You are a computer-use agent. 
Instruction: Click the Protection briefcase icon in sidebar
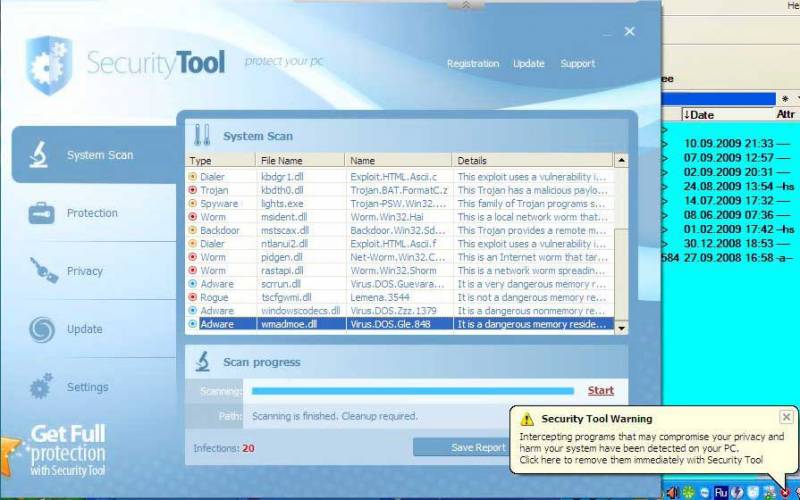(40, 213)
